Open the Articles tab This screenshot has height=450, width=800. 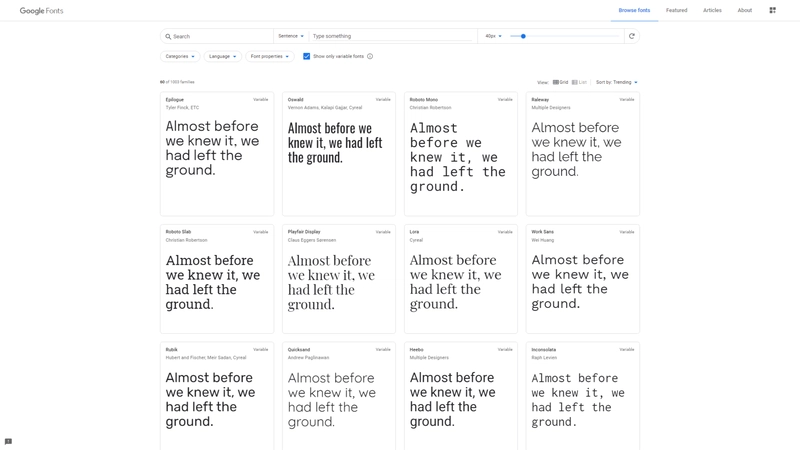712,10
